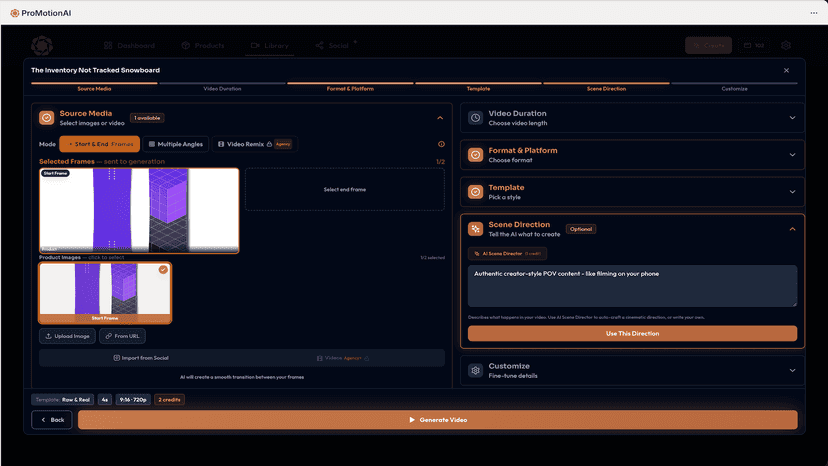
Task: Click the Generate Video button
Action: coord(438,420)
